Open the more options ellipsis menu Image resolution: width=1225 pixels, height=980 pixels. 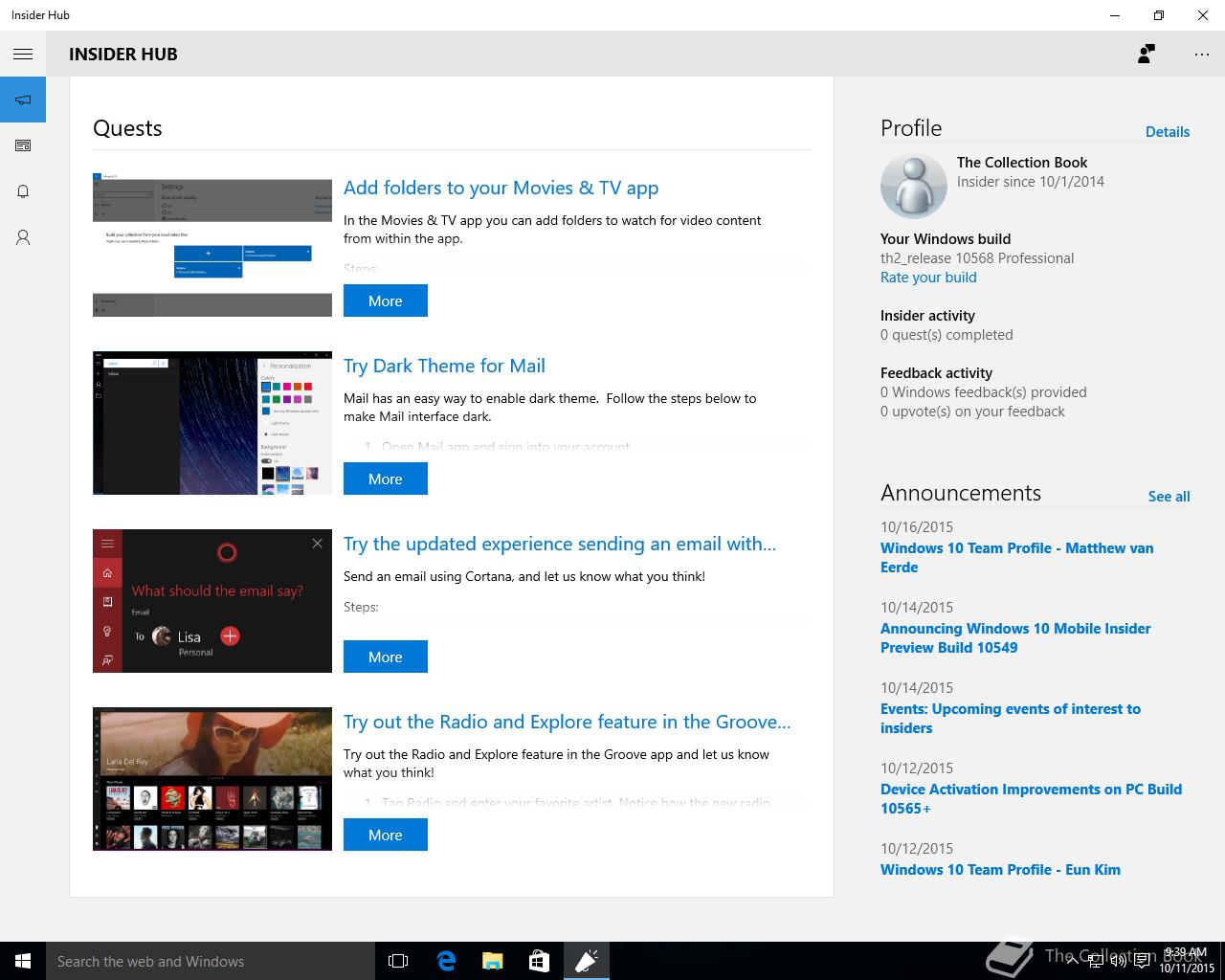click(x=1202, y=55)
